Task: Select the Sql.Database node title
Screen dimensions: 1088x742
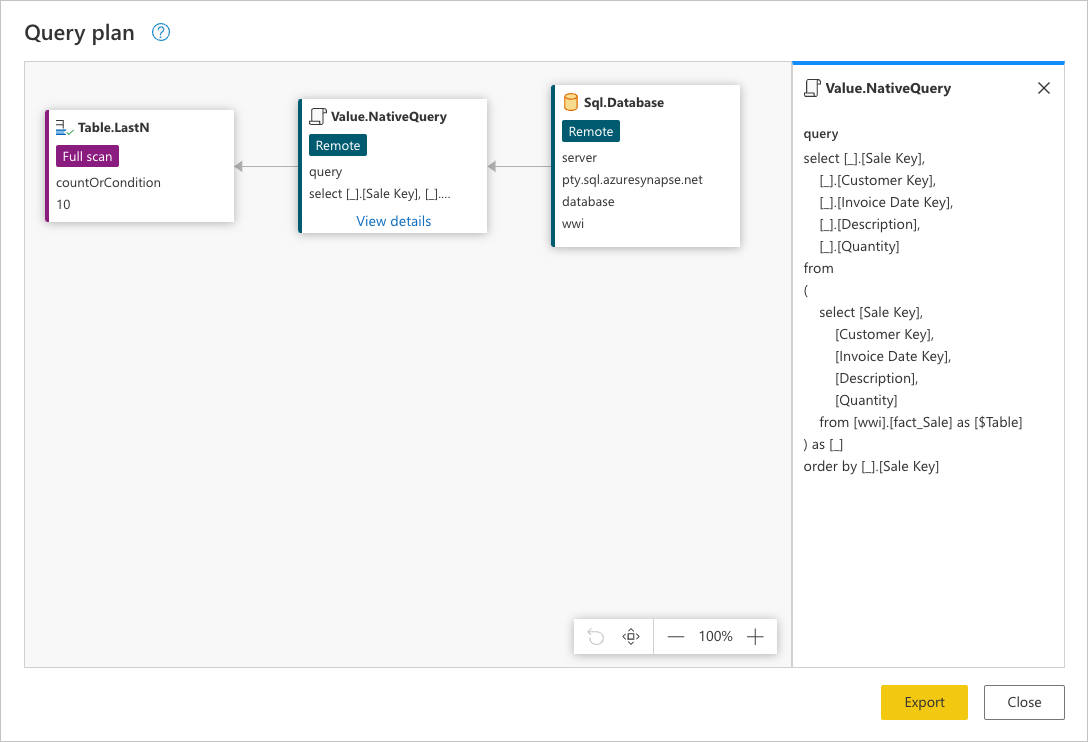Action: tap(624, 102)
